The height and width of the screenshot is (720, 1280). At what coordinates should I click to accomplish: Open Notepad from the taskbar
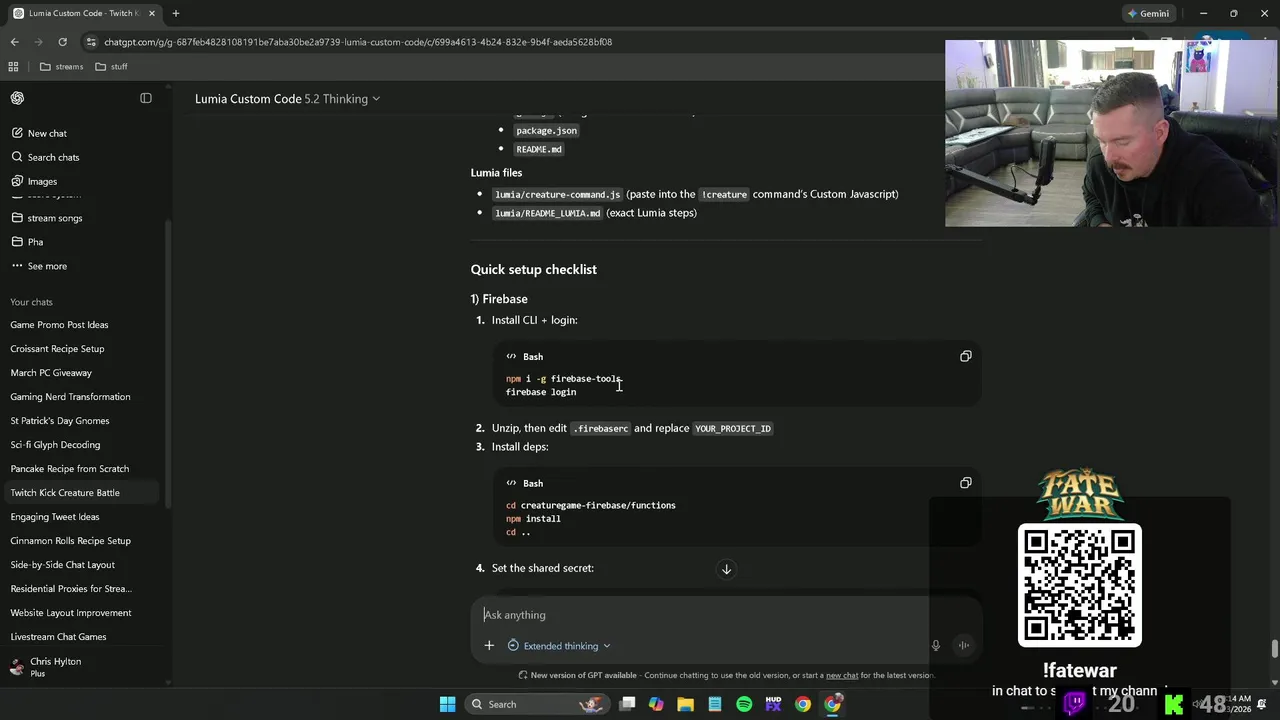715,704
